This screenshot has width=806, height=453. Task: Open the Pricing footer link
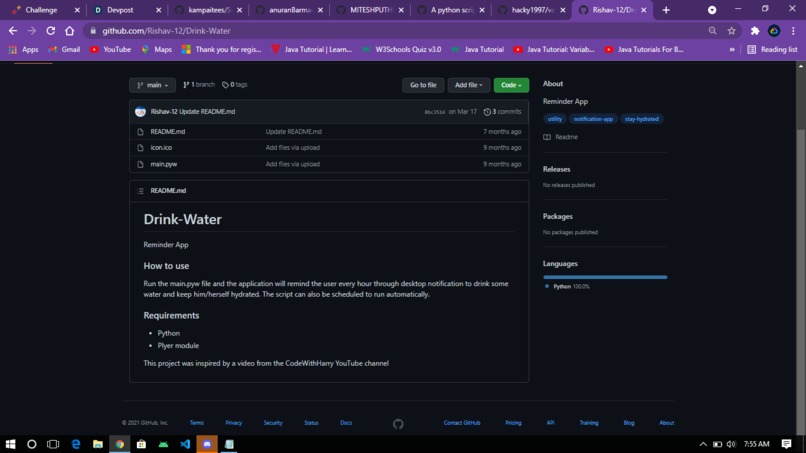tap(513, 423)
